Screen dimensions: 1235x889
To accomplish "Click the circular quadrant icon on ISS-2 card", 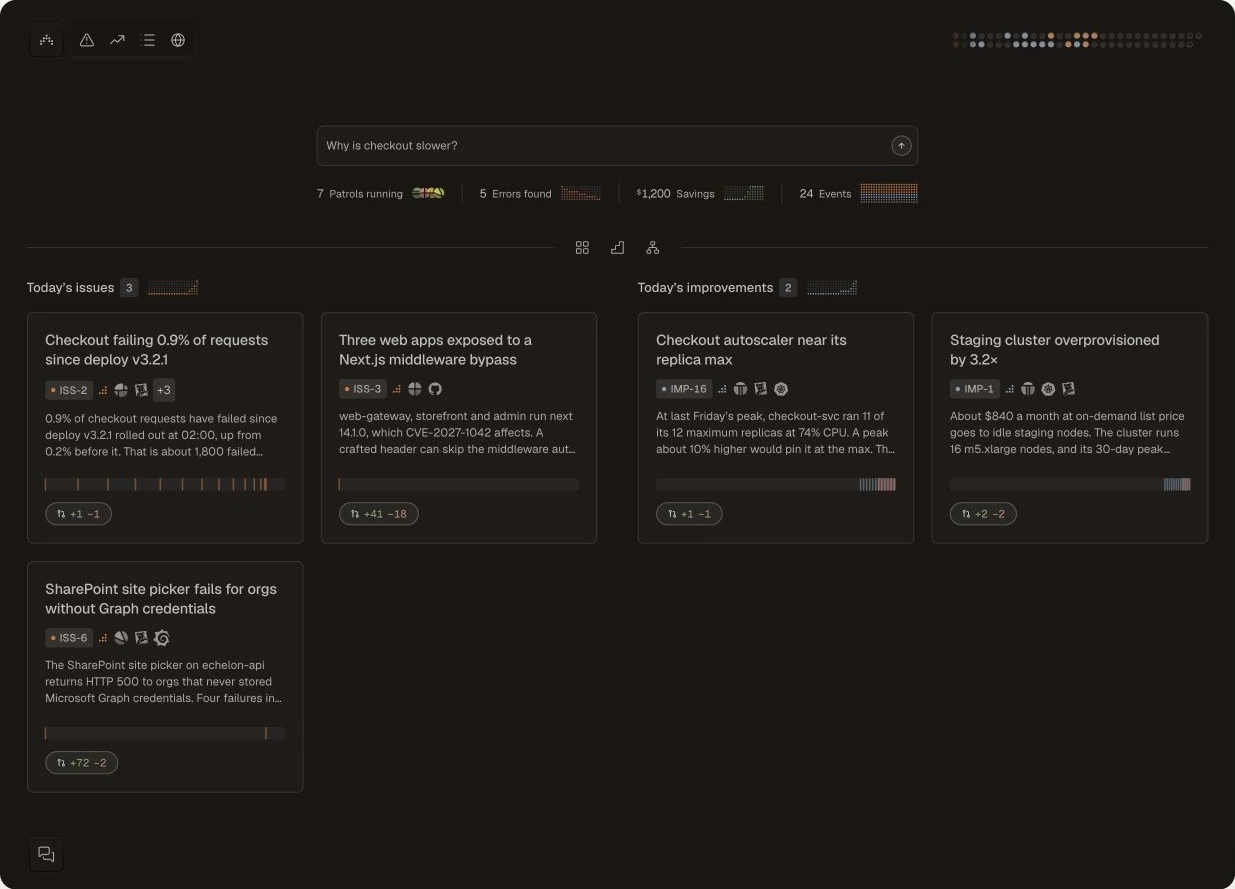I will [x=121, y=390].
